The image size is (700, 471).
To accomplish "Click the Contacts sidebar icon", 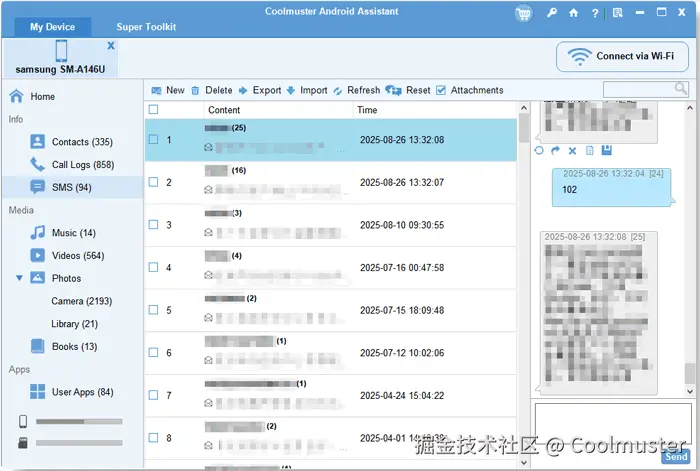I will tap(38, 142).
